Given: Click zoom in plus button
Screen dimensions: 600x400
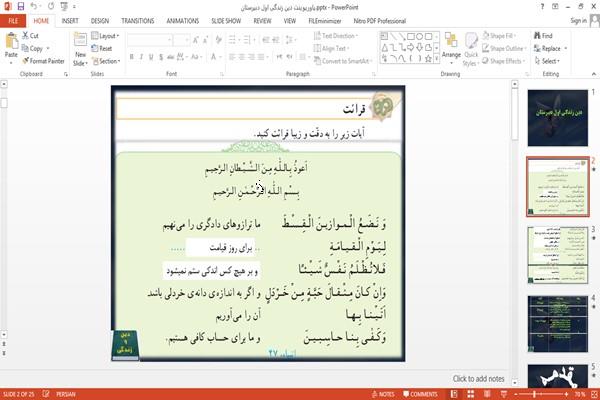Looking at the screenshot, I should click(x=566, y=394).
